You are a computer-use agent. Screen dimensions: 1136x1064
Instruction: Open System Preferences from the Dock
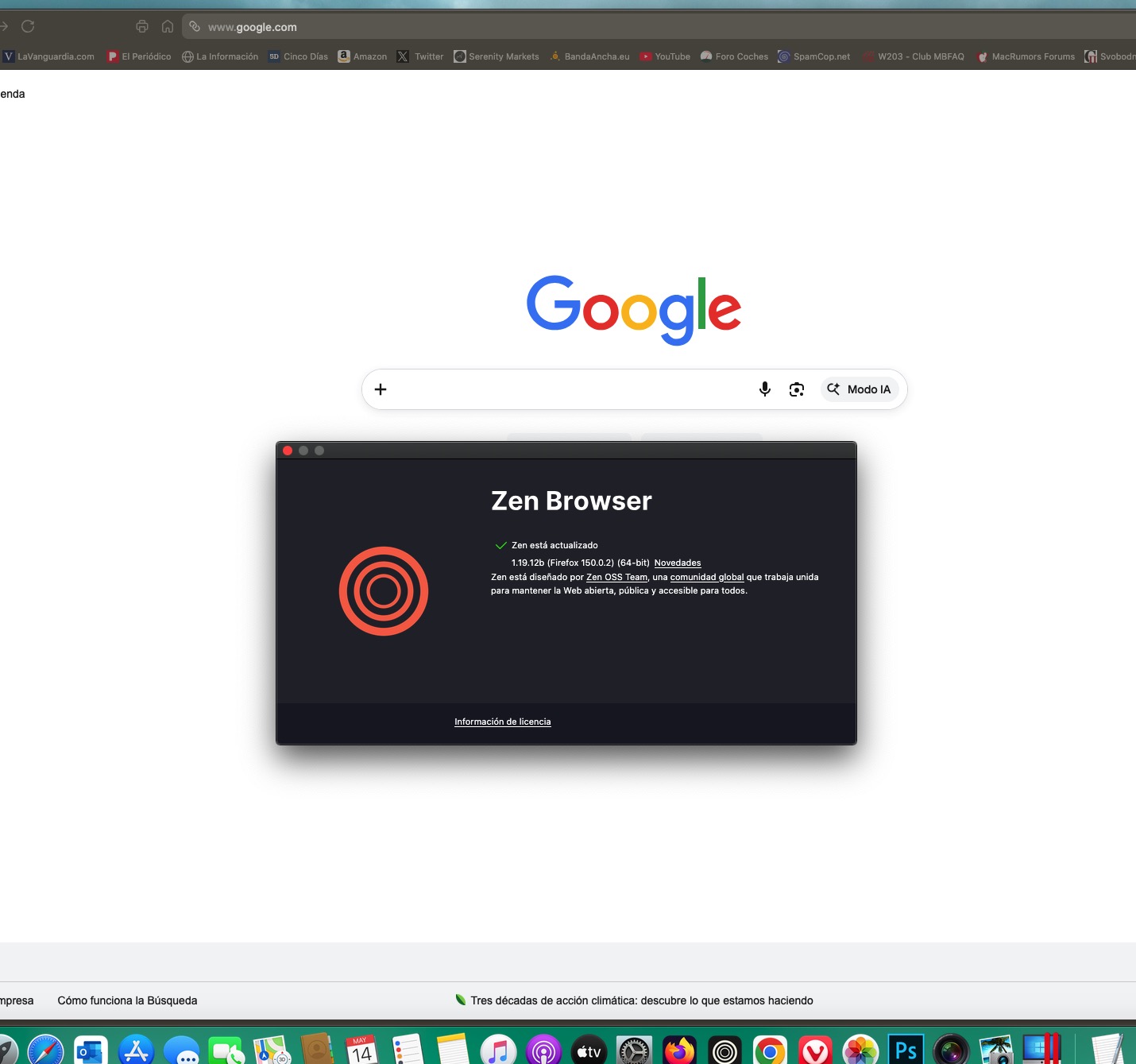click(x=634, y=1050)
